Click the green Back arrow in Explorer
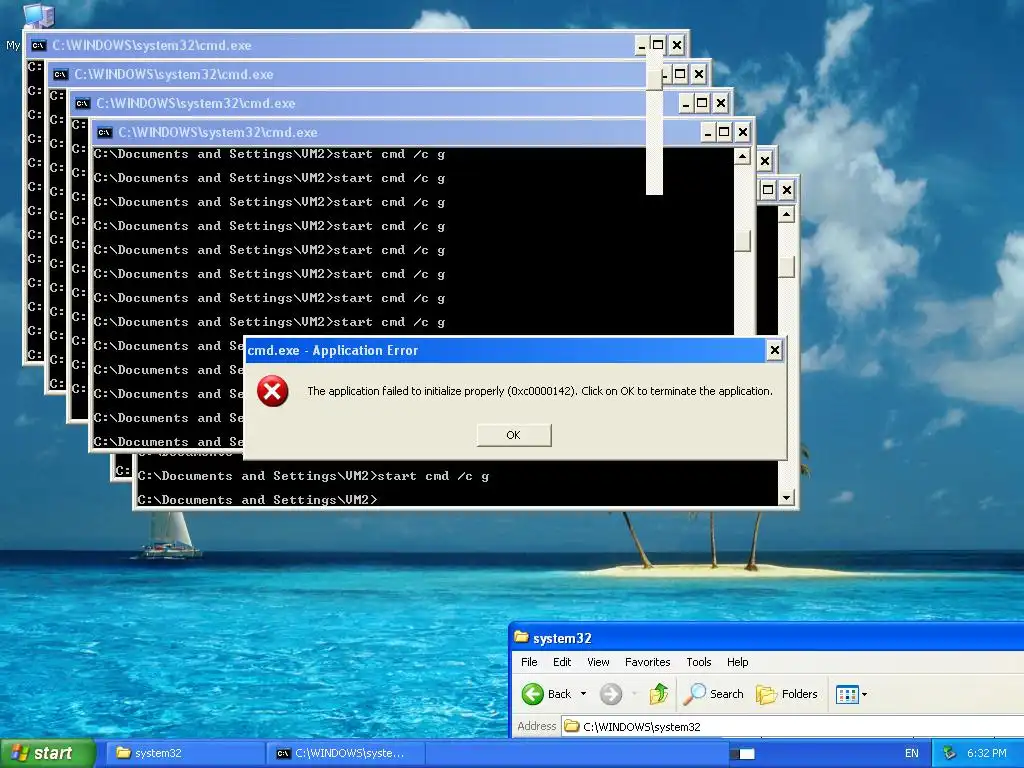Viewport: 1024px width, 768px height. (533, 694)
